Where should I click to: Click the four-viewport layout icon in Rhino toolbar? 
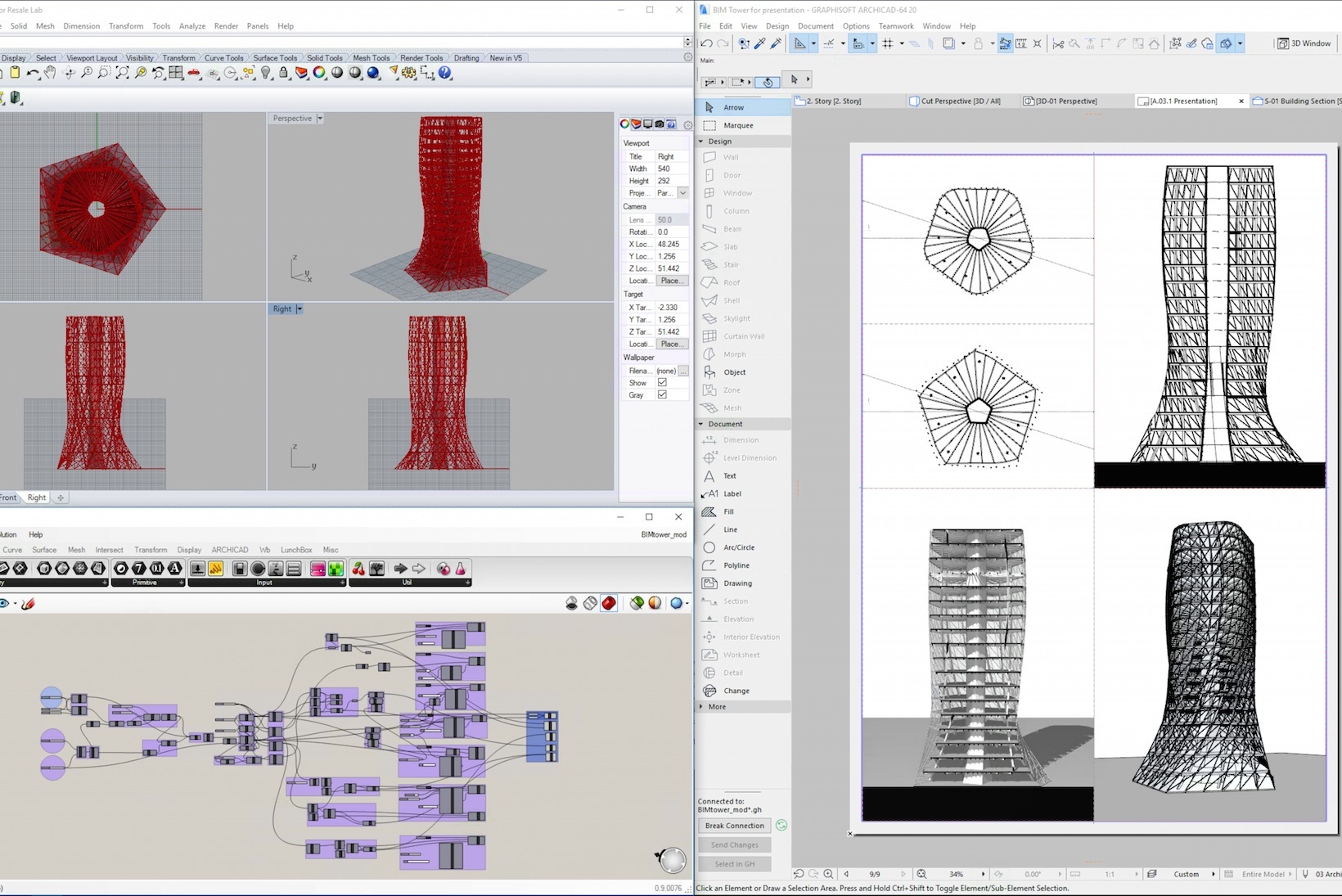click(x=175, y=73)
